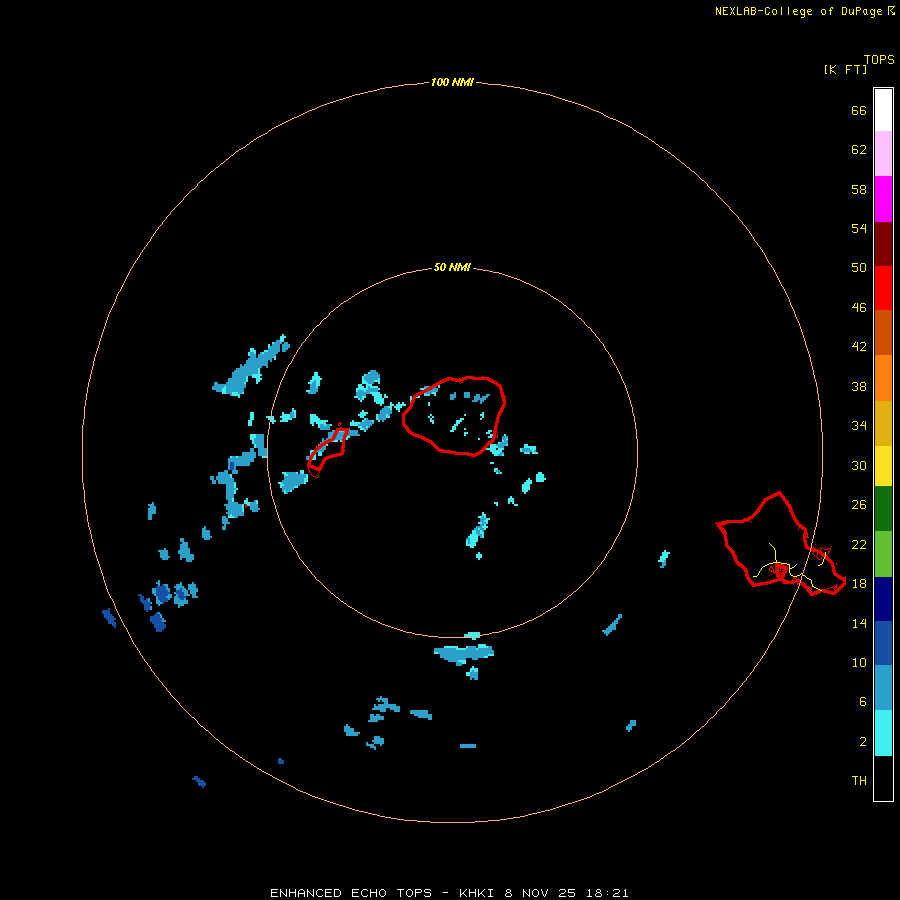Screen dimensions: 900x900
Task: Click the island outline with yellow roads
Action: coord(781,545)
